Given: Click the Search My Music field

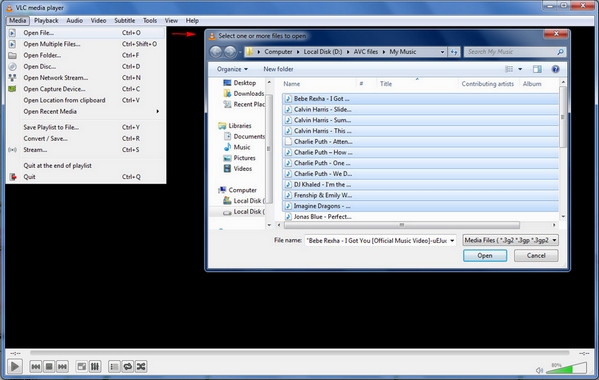Looking at the screenshot, I should (515, 52).
